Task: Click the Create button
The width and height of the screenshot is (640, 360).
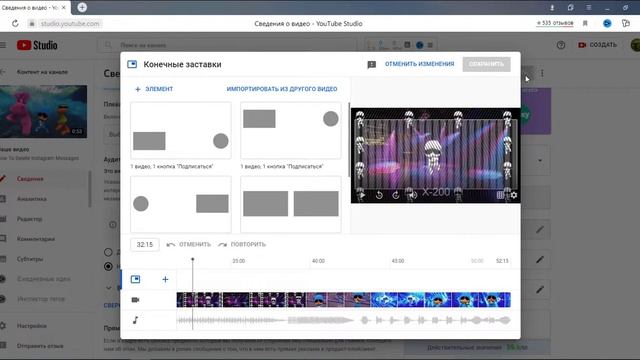Action: pyautogui.click(x=598, y=45)
